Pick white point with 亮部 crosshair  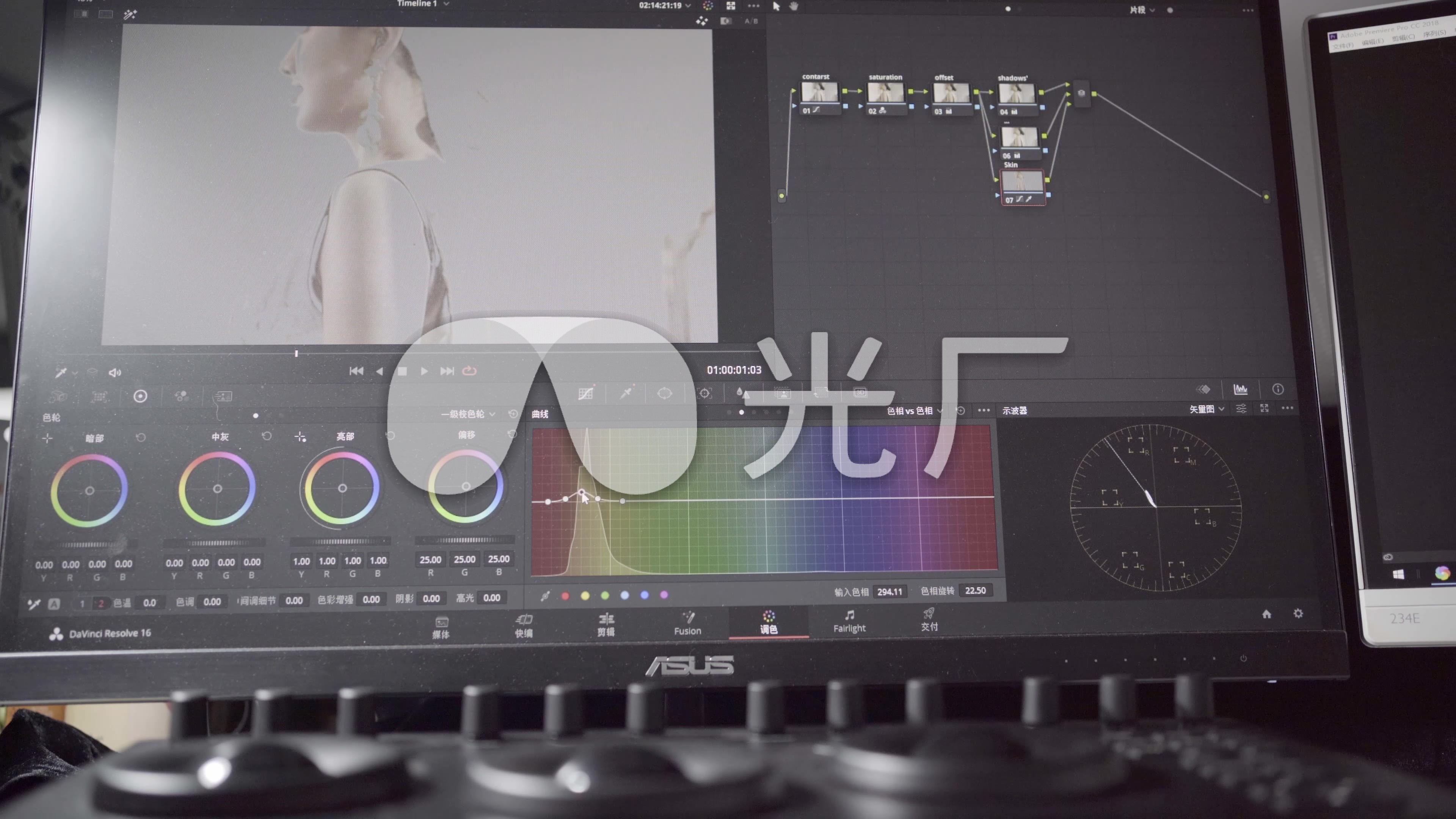(x=300, y=436)
